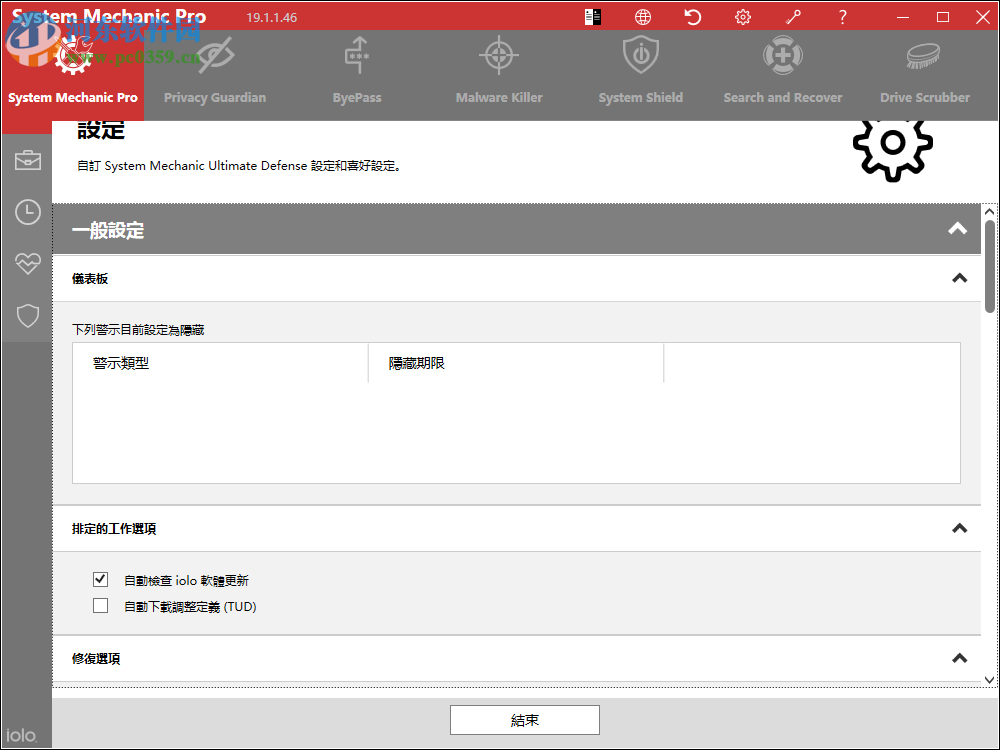Open the heart-rate monitor sidebar icon
Screen dimensions: 1000x750
27,263
